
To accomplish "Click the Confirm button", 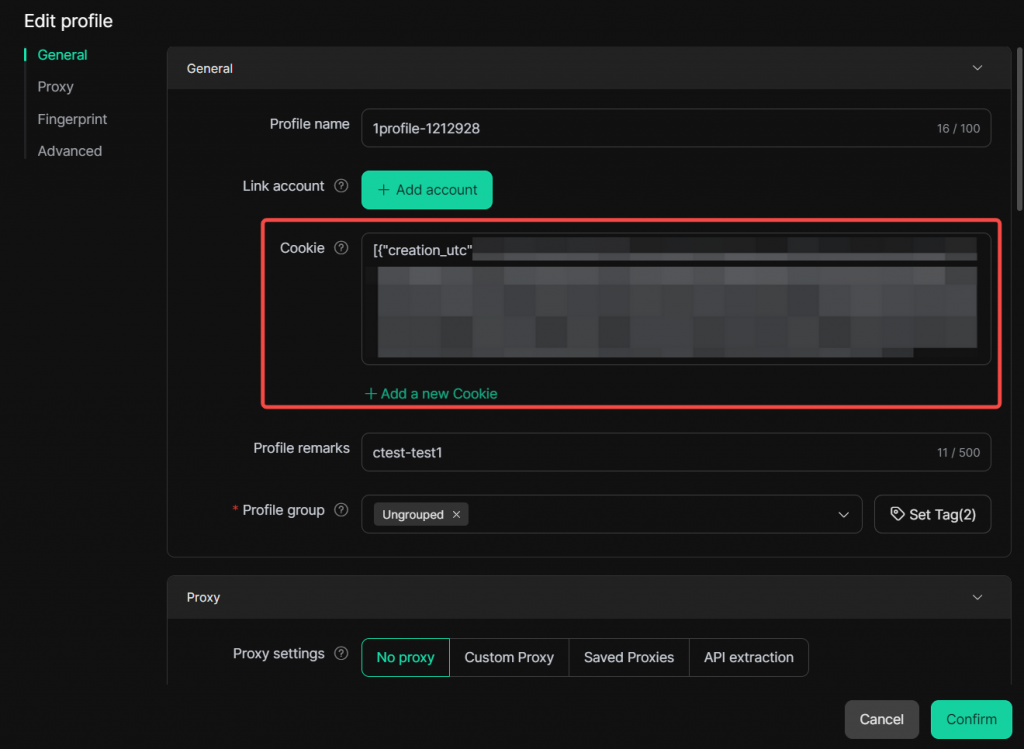I will click(971, 719).
